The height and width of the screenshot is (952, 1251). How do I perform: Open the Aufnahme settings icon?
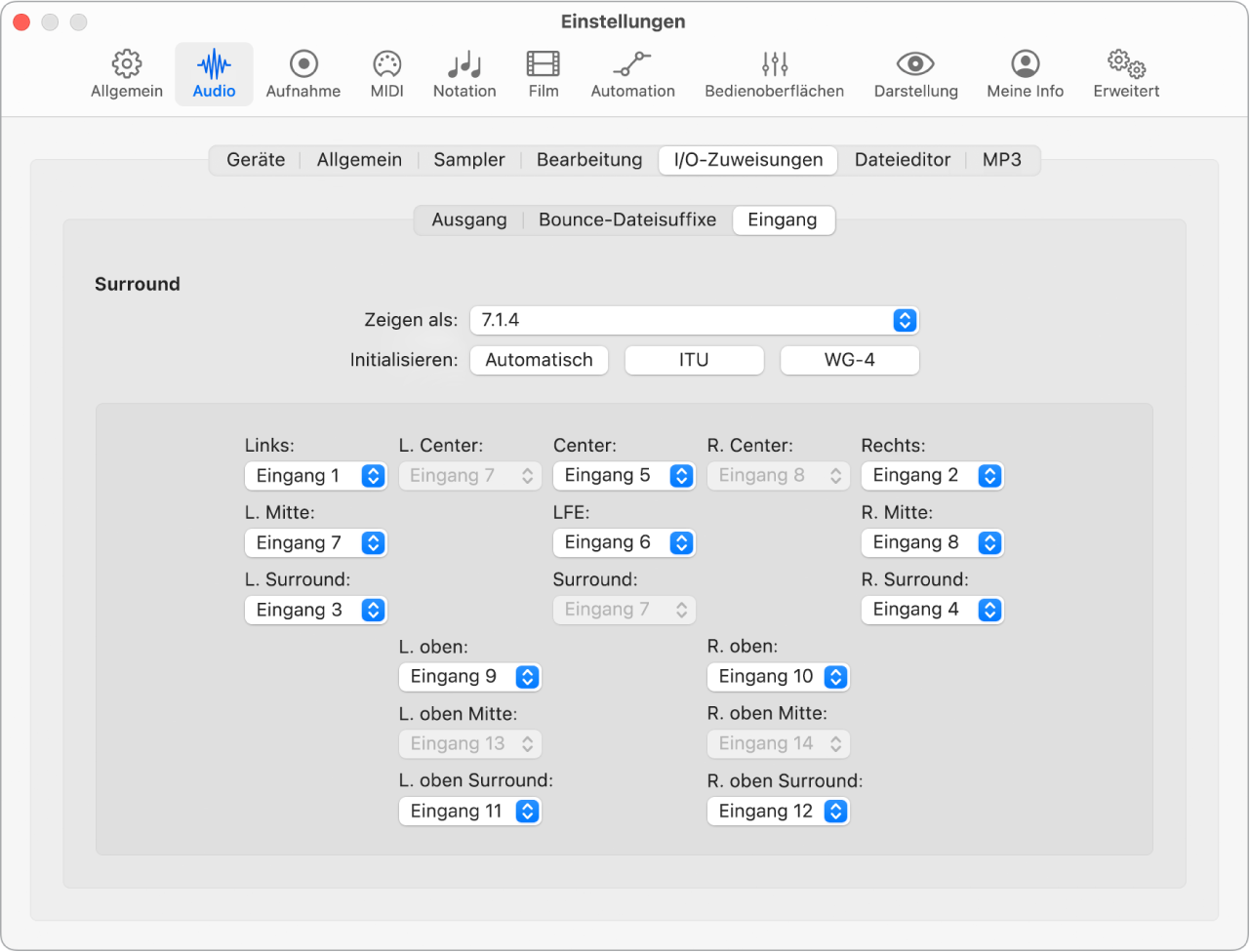[303, 73]
